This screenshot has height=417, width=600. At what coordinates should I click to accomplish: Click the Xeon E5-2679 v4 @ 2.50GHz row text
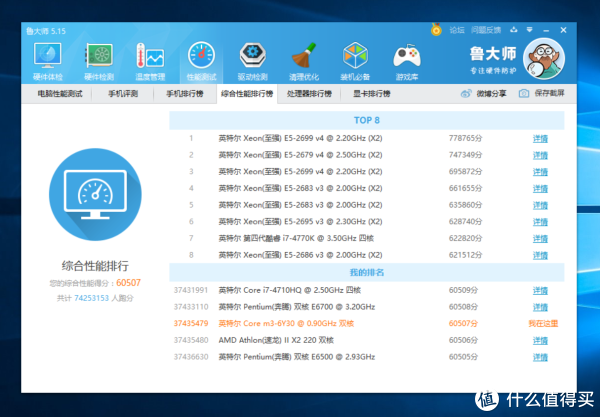(x=300, y=155)
